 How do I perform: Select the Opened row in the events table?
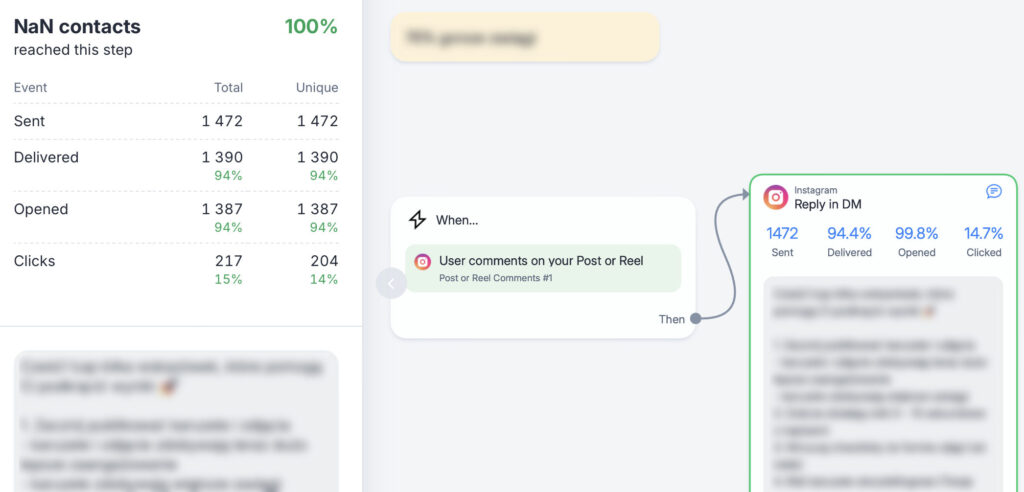click(x=176, y=217)
